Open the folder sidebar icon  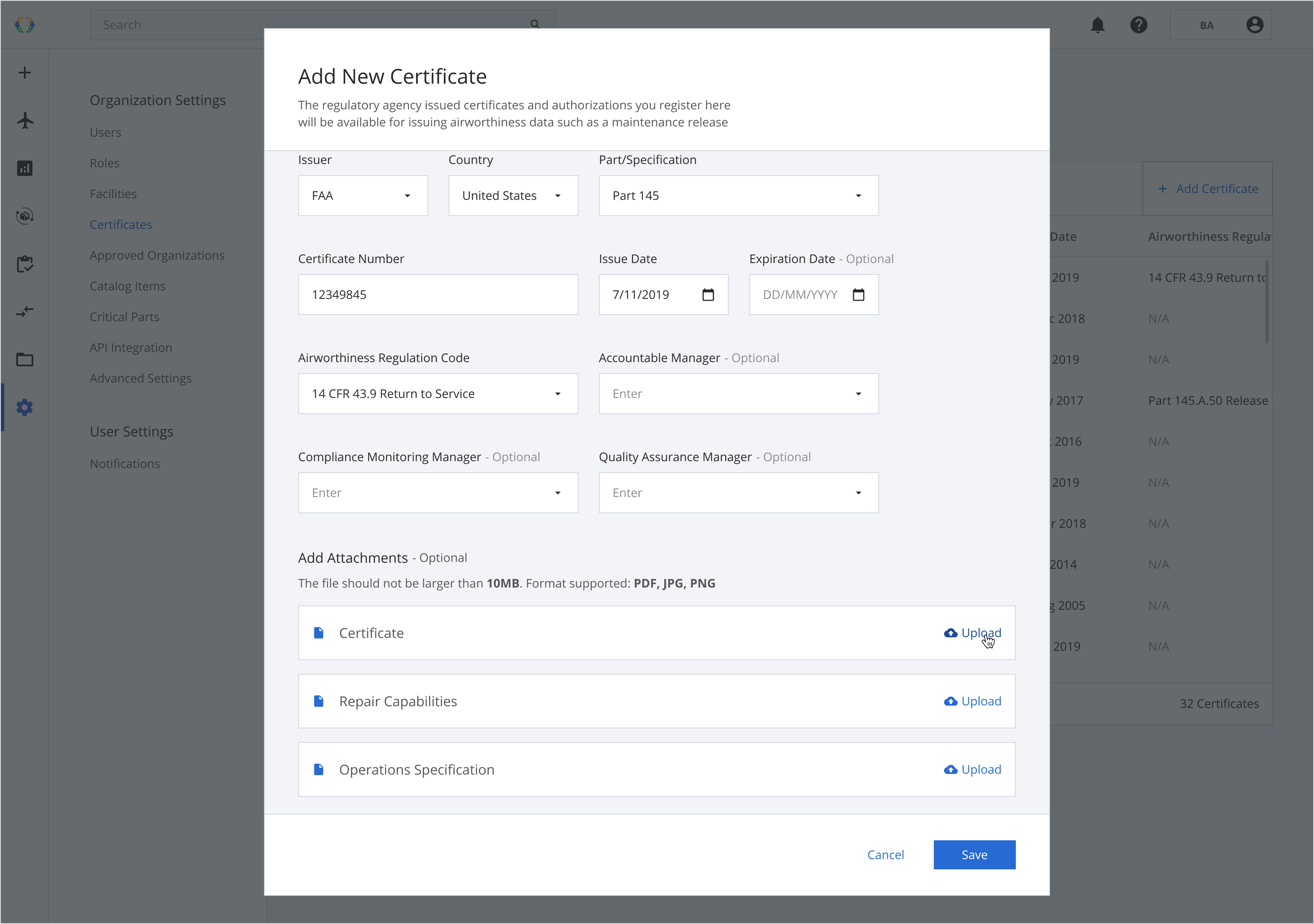[25, 359]
